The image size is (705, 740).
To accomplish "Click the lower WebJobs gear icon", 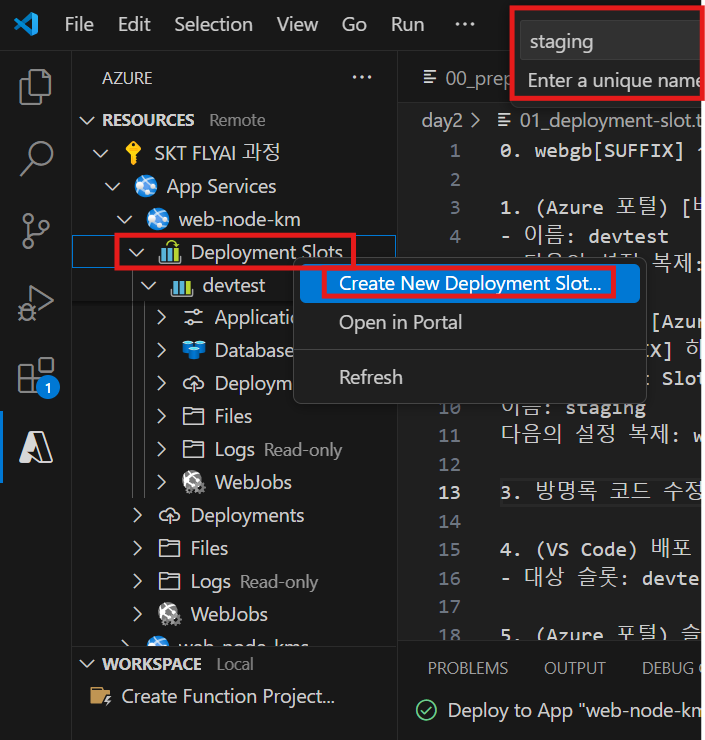I will [169, 614].
